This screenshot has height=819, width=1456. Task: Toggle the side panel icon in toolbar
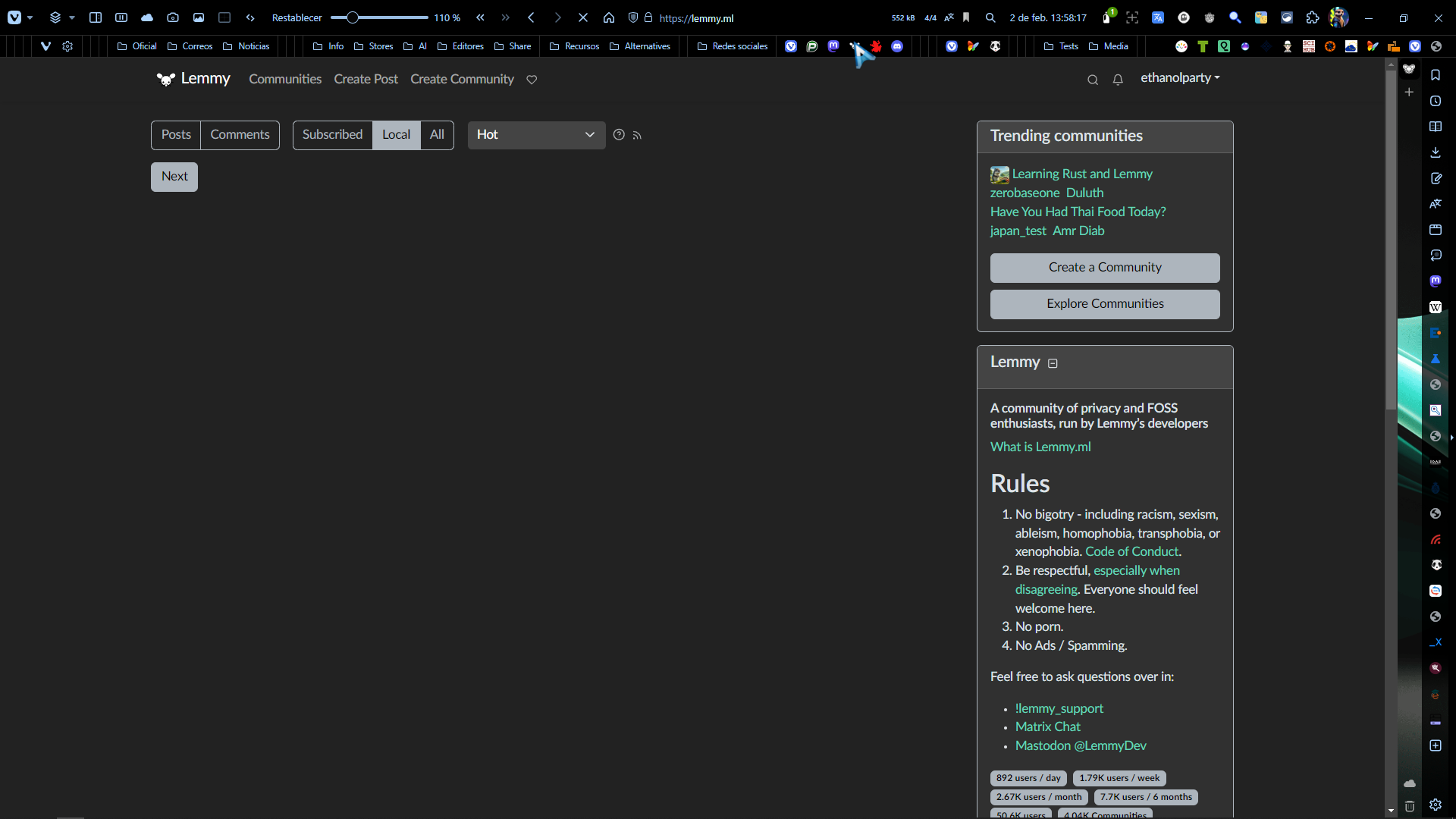tap(96, 17)
